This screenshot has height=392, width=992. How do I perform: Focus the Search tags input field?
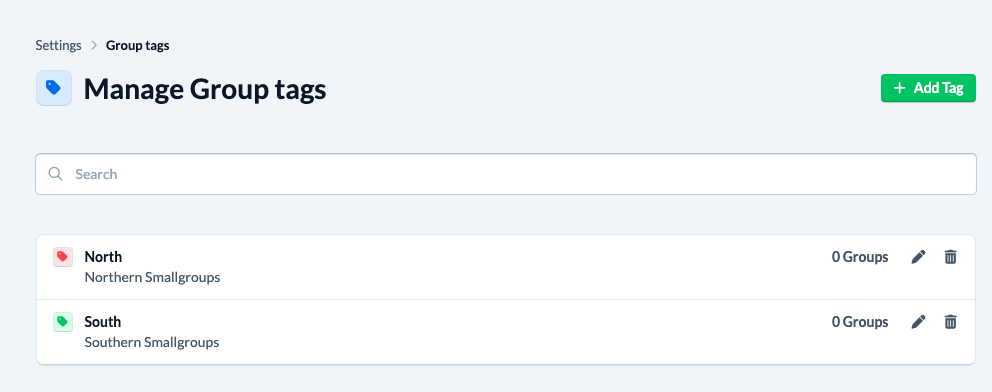(505, 174)
